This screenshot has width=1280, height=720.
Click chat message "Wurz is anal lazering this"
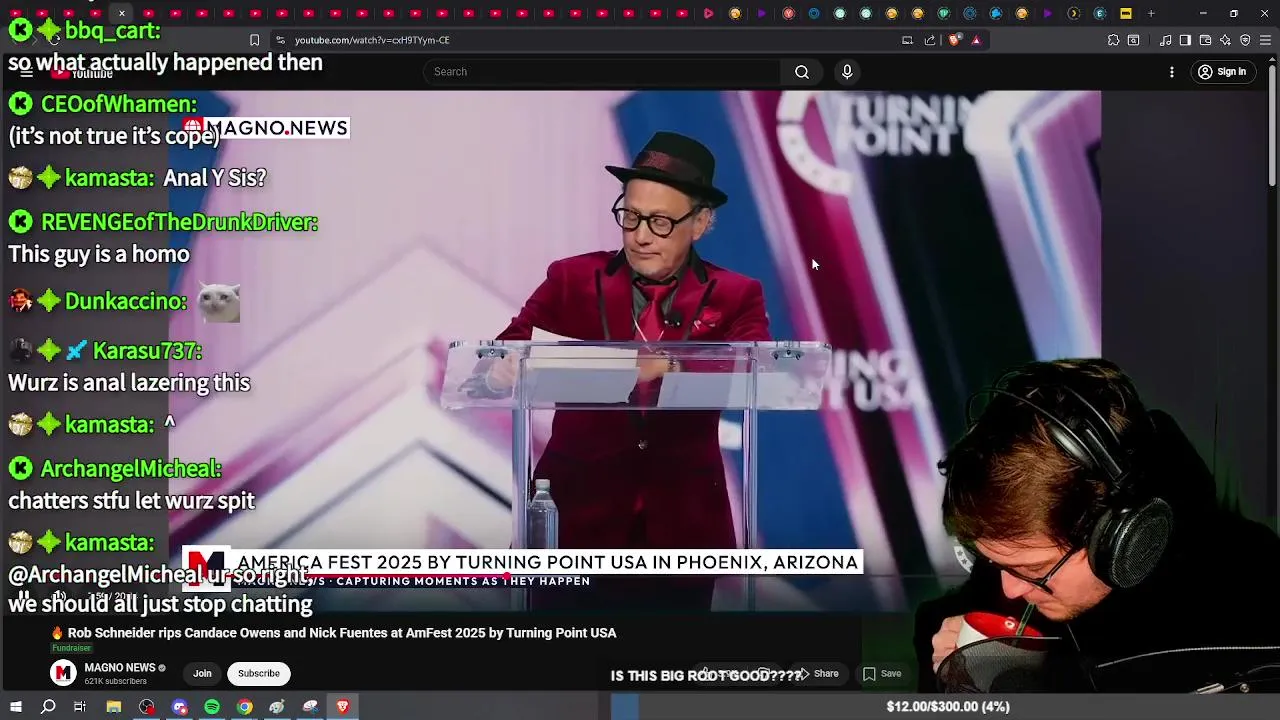coord(129,383)
